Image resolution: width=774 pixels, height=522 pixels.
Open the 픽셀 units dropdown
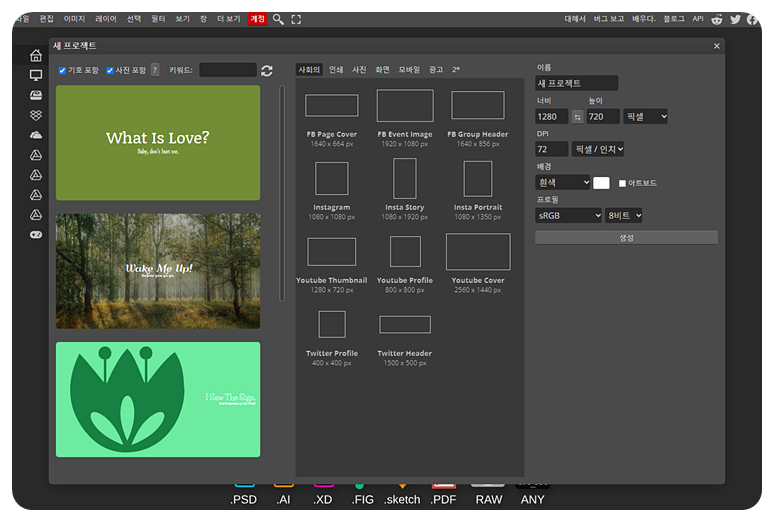tap(646, 117)
